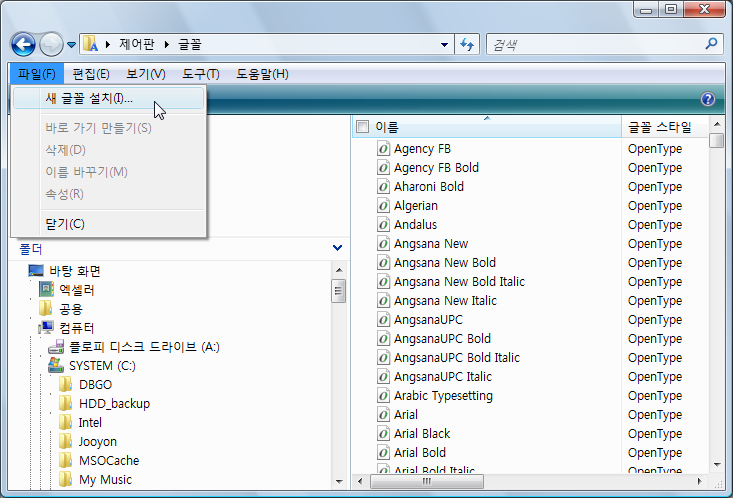Refresh the folder with the refresh icon

click(467, 44)
